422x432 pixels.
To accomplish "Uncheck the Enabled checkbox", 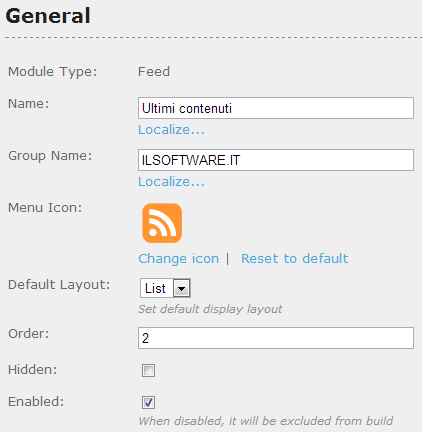I will click(148, 402).
